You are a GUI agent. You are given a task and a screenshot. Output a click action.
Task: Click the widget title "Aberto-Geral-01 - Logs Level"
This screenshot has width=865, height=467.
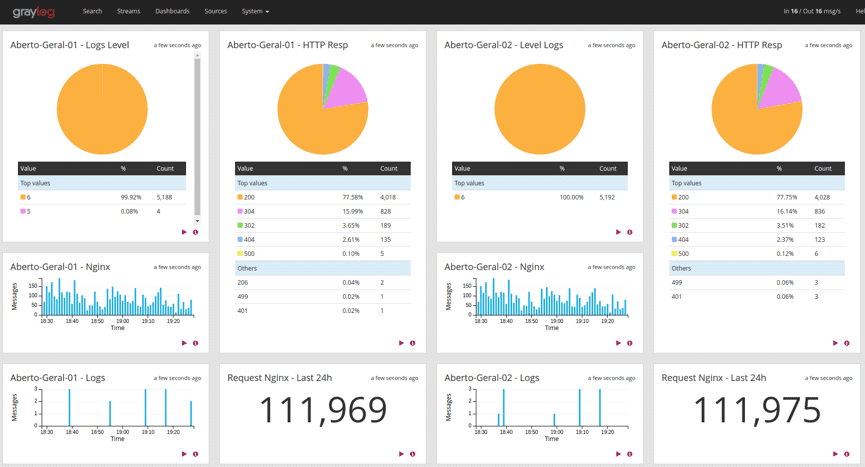(x=70, y=45)
